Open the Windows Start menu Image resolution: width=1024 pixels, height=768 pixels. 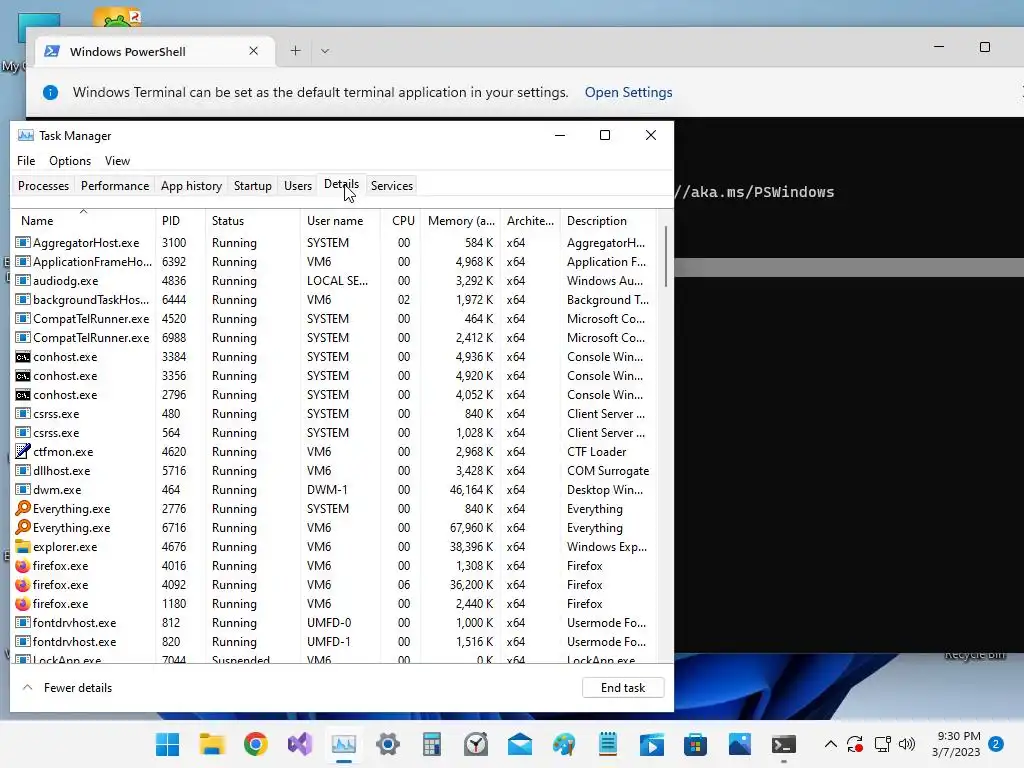pyautogui.click(x=167, y=744)
